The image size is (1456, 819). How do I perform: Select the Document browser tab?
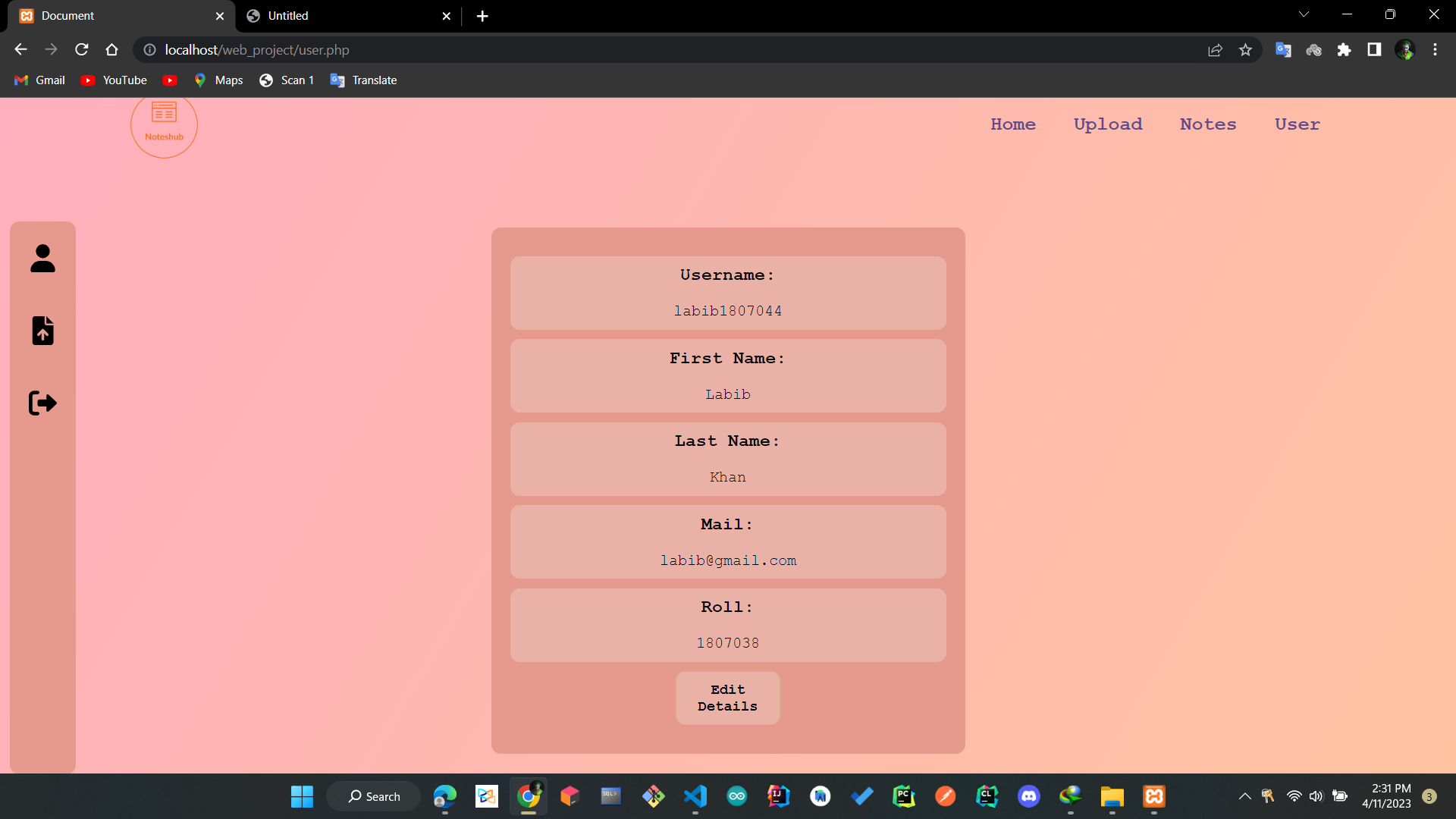click(121, 16)
